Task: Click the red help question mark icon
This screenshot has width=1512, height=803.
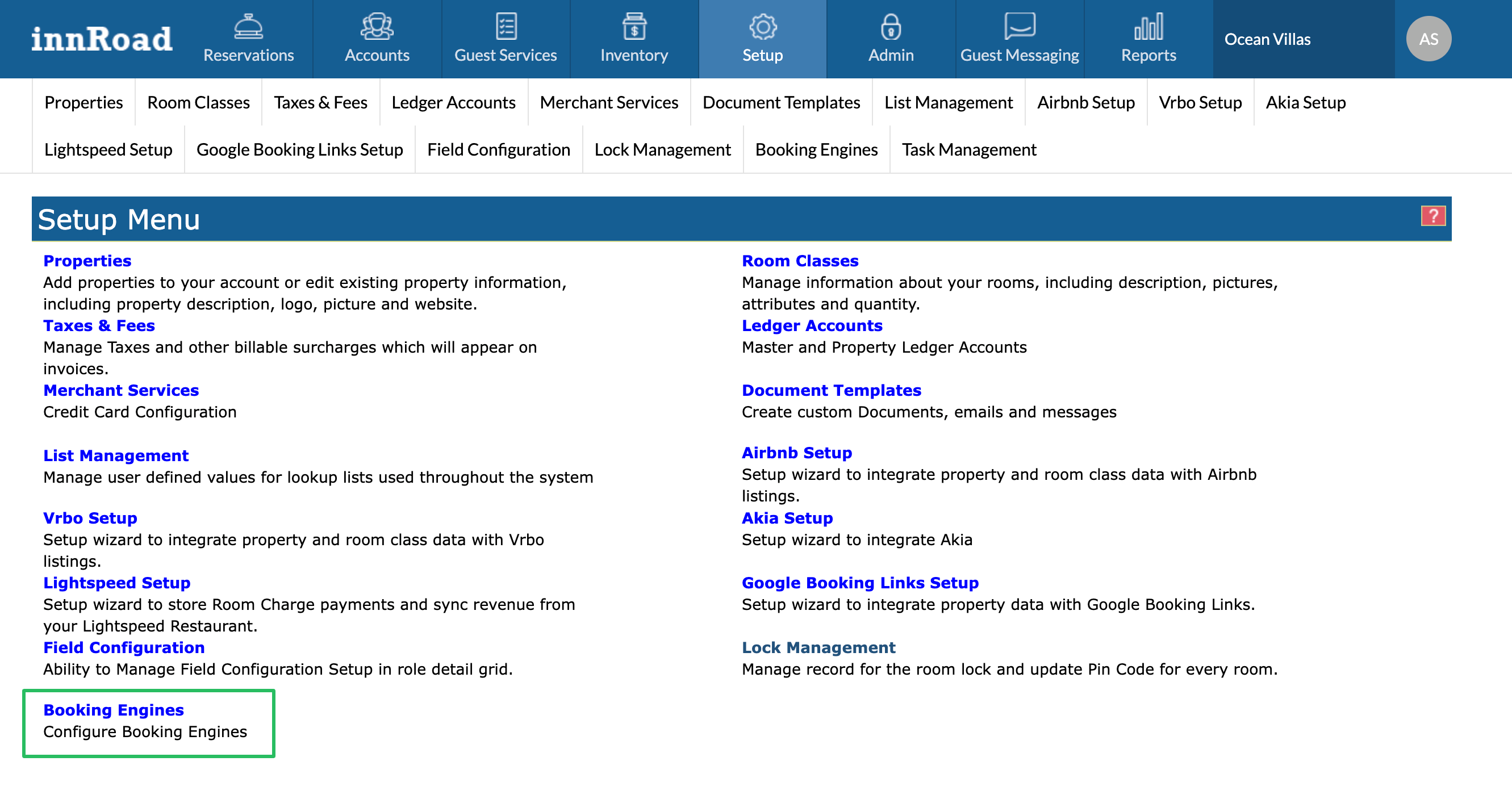Action: click(x=1432, y=216)
